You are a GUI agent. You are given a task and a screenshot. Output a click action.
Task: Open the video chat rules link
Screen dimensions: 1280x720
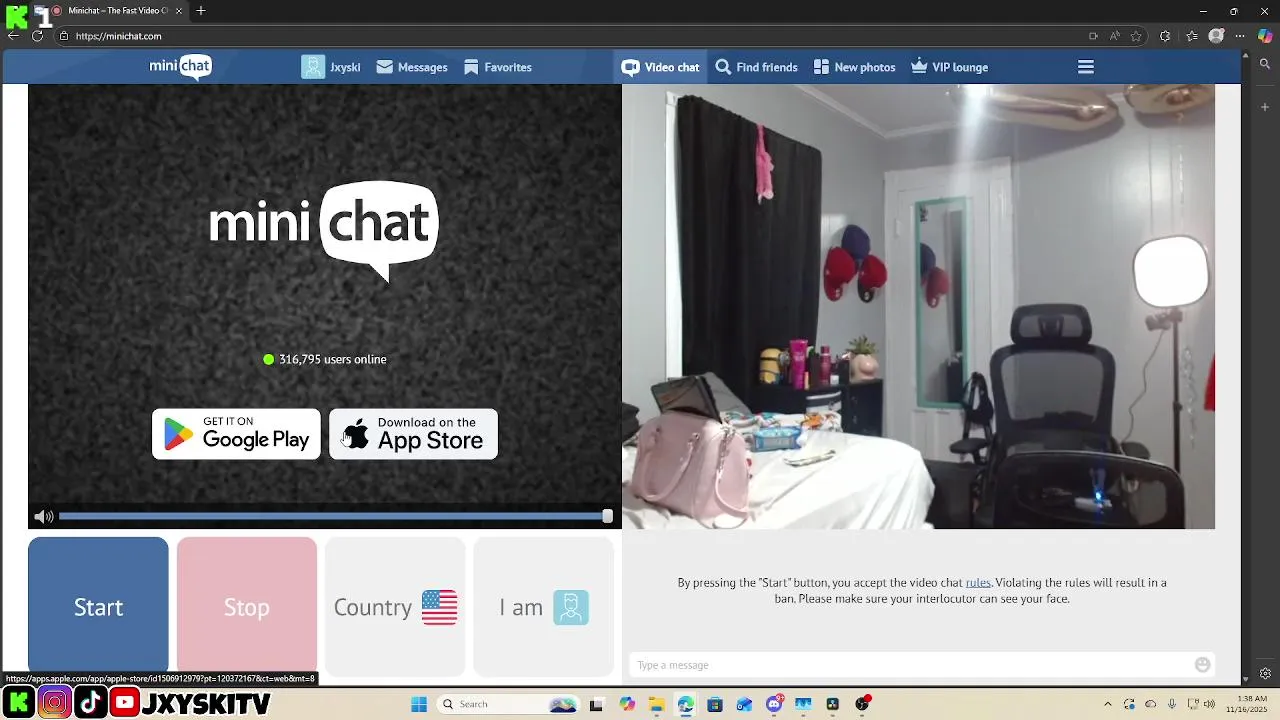pos(978,582)
